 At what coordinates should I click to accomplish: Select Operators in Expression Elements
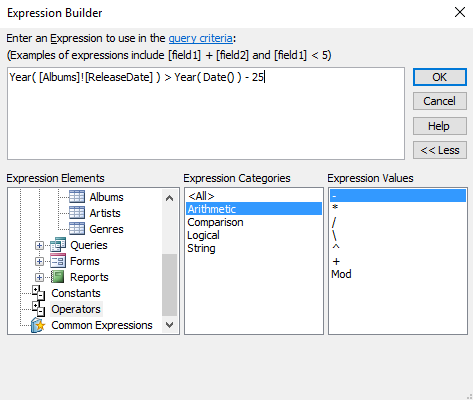pyautogui.click(x=76, y=309)
